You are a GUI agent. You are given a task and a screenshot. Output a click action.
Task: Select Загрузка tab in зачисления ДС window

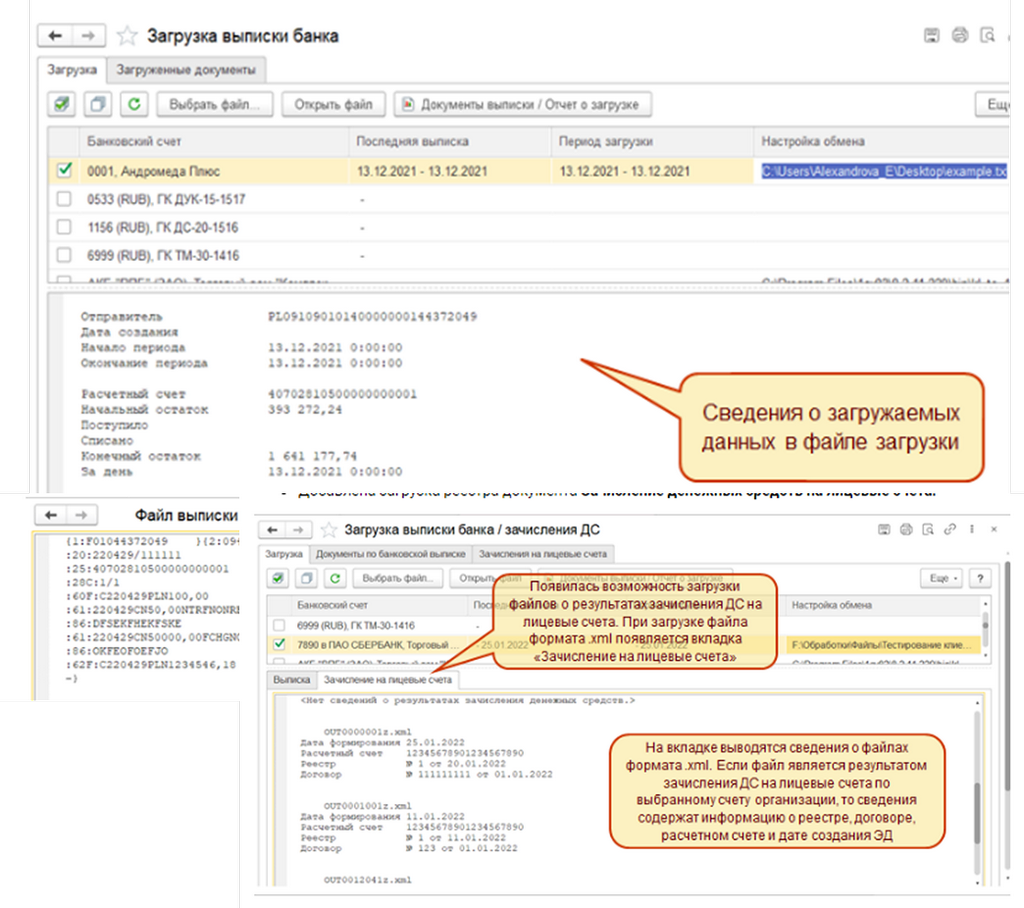click(283, 554)
